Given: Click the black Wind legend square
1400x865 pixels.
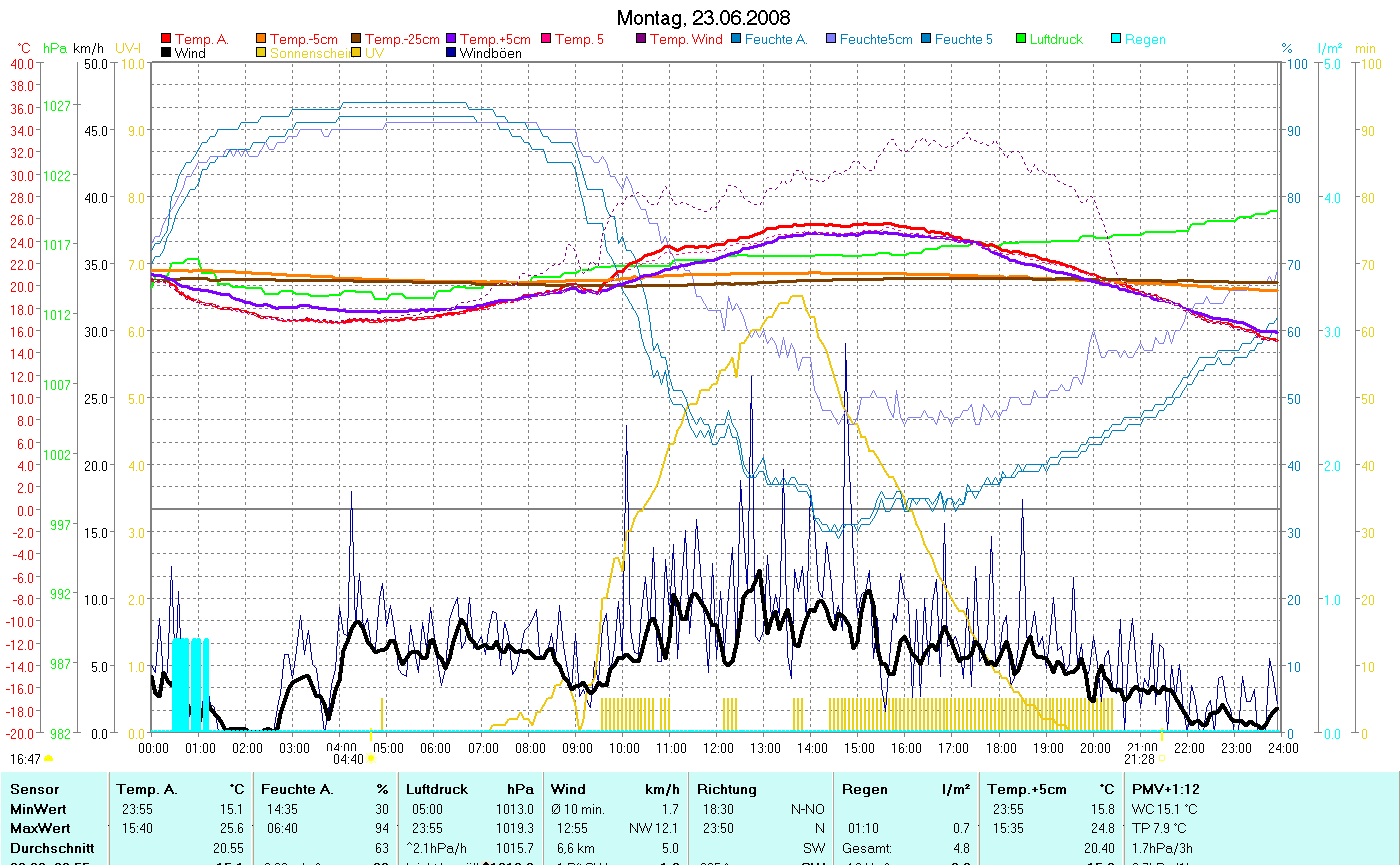Looking at the screenshot, I should pos(166,53).
